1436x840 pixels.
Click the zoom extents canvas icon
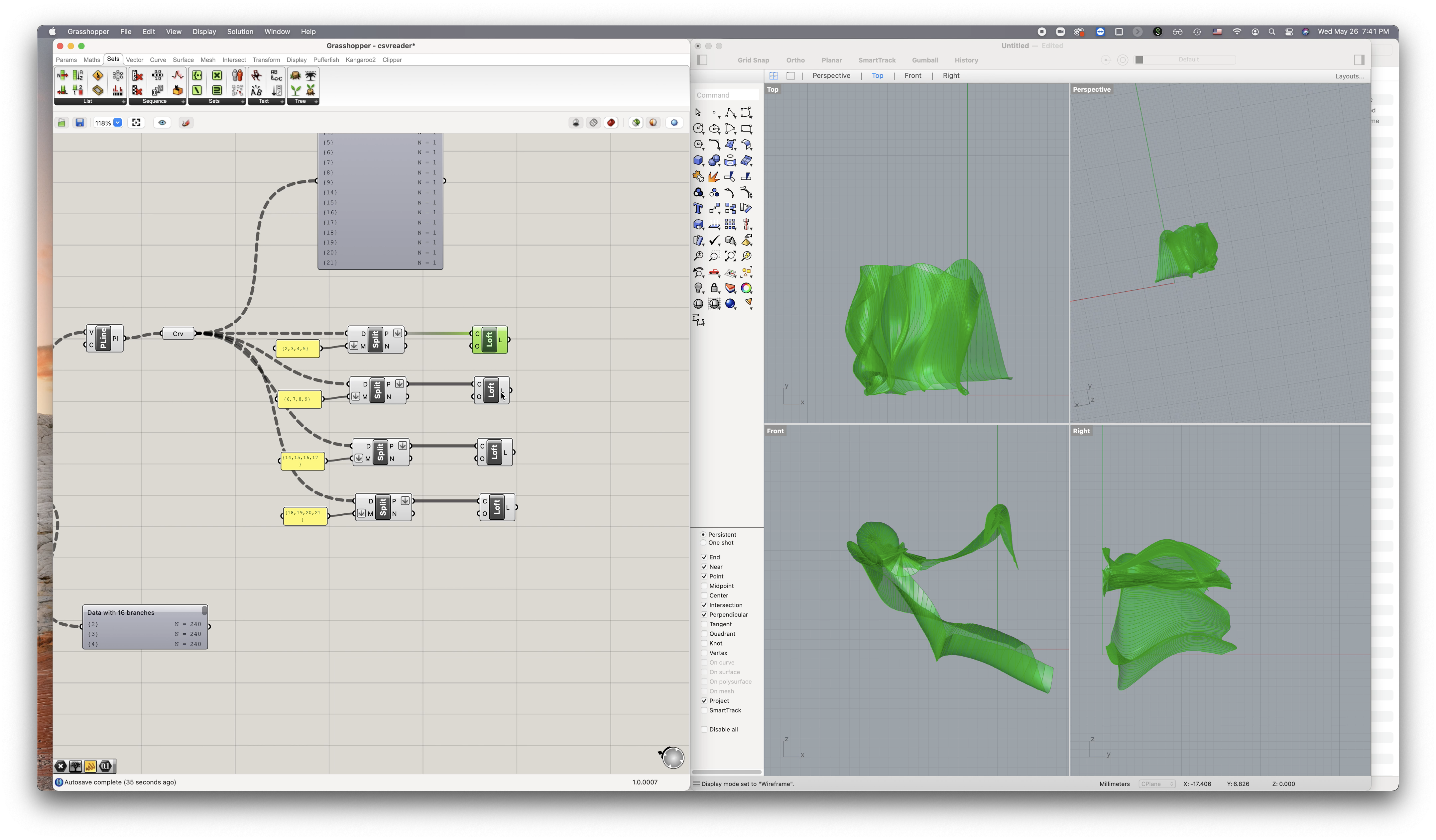click(136, 122)
